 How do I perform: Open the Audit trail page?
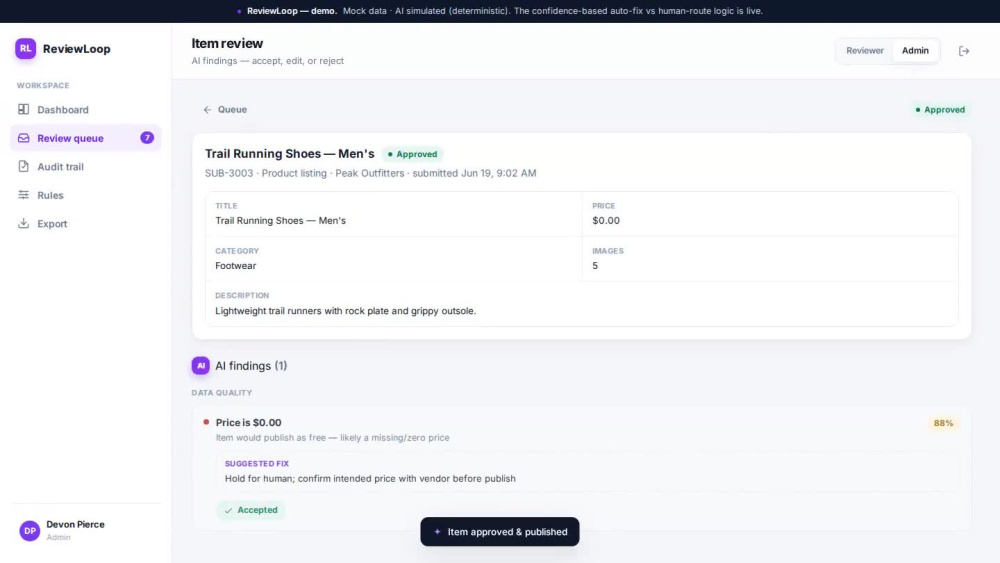coord(85,166)
